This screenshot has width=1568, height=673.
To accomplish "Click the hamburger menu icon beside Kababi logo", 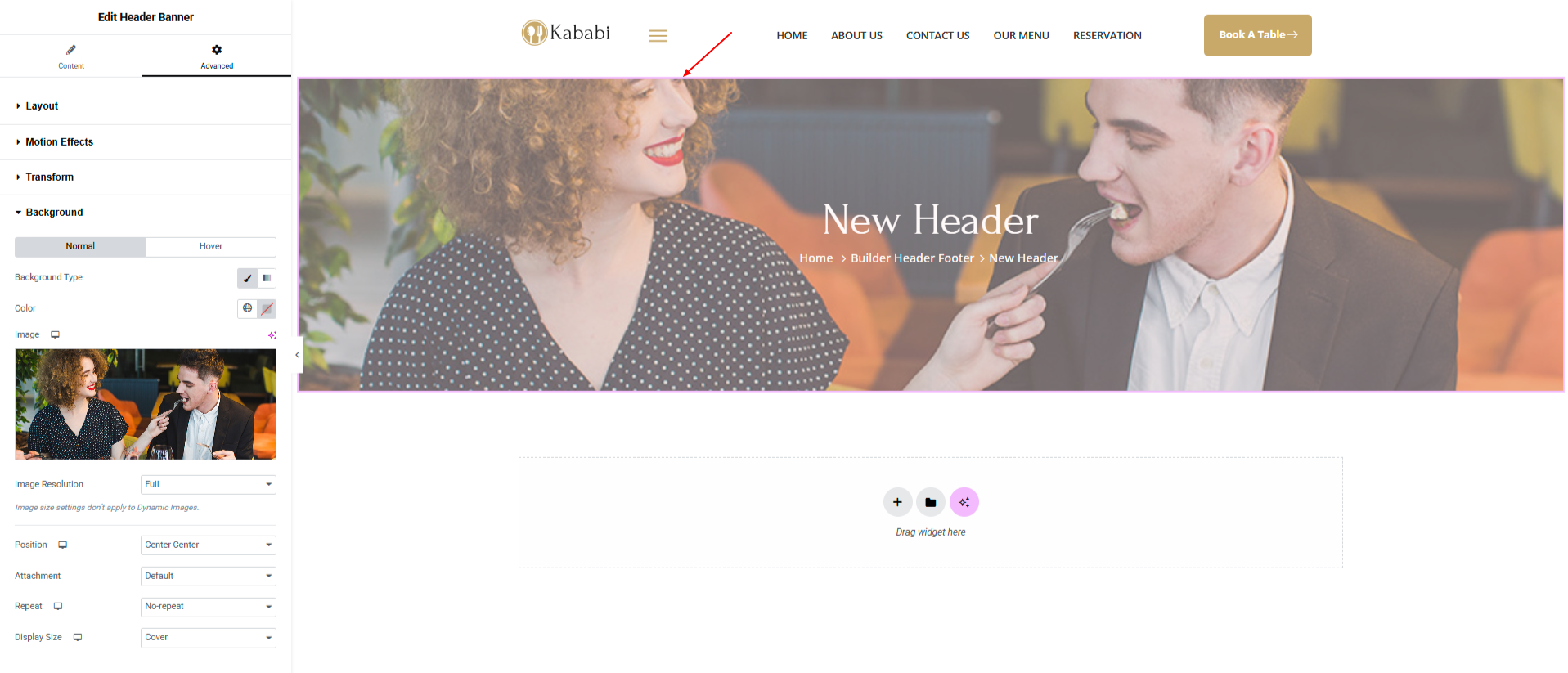I will click(x=658, y=36).
